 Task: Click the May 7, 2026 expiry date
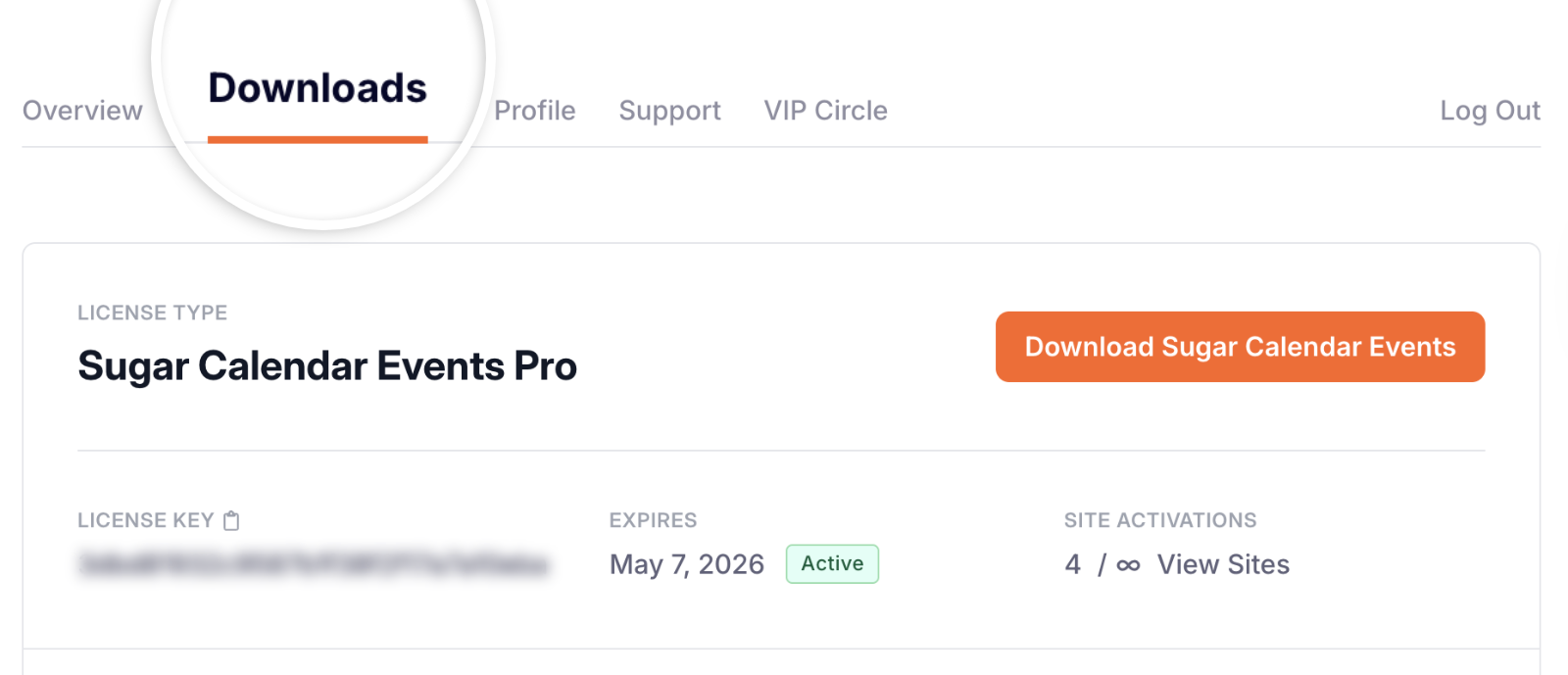(686, 564)
